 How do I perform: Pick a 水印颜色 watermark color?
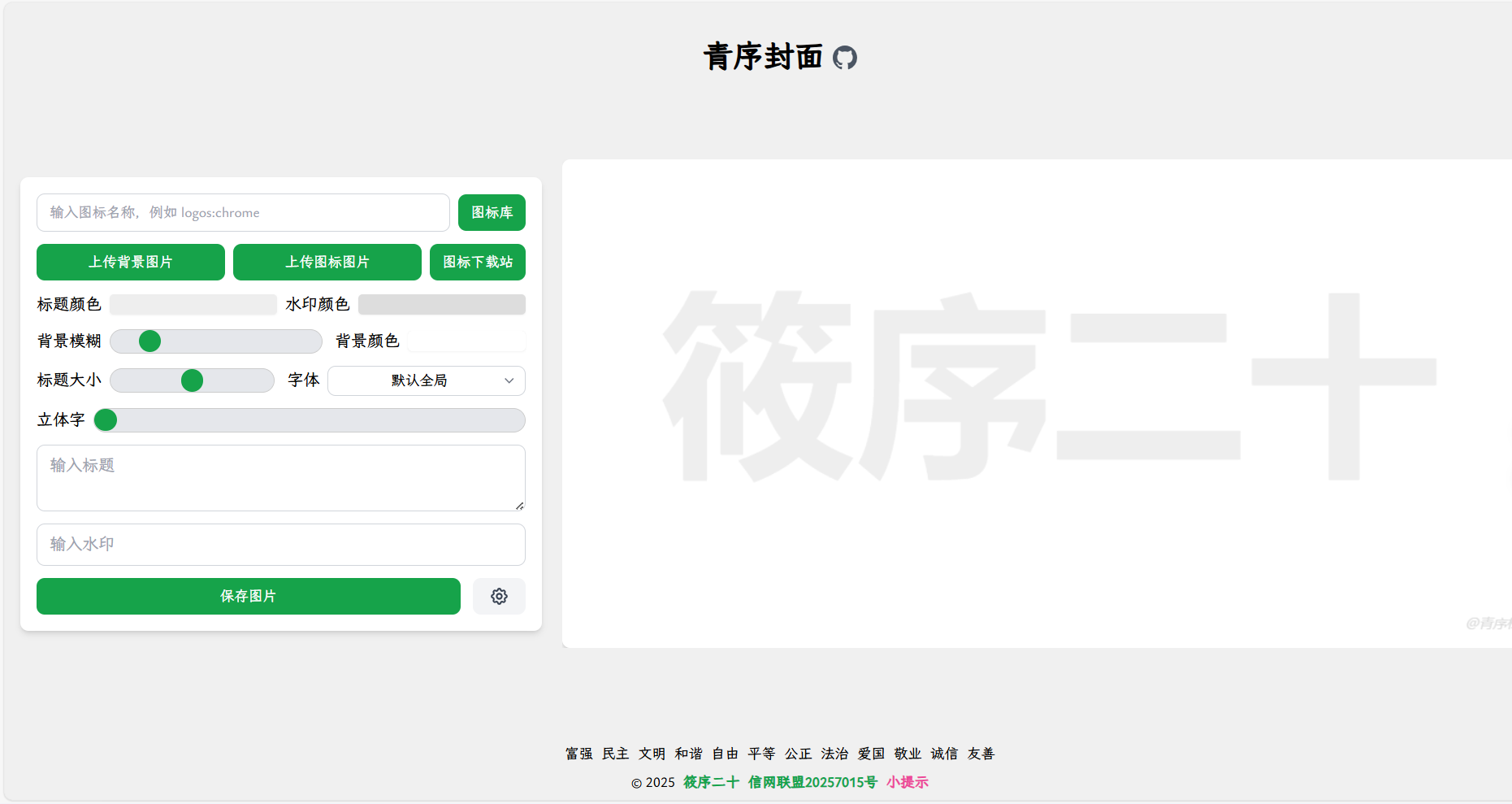pyautogui.click(x=441, y=303)
